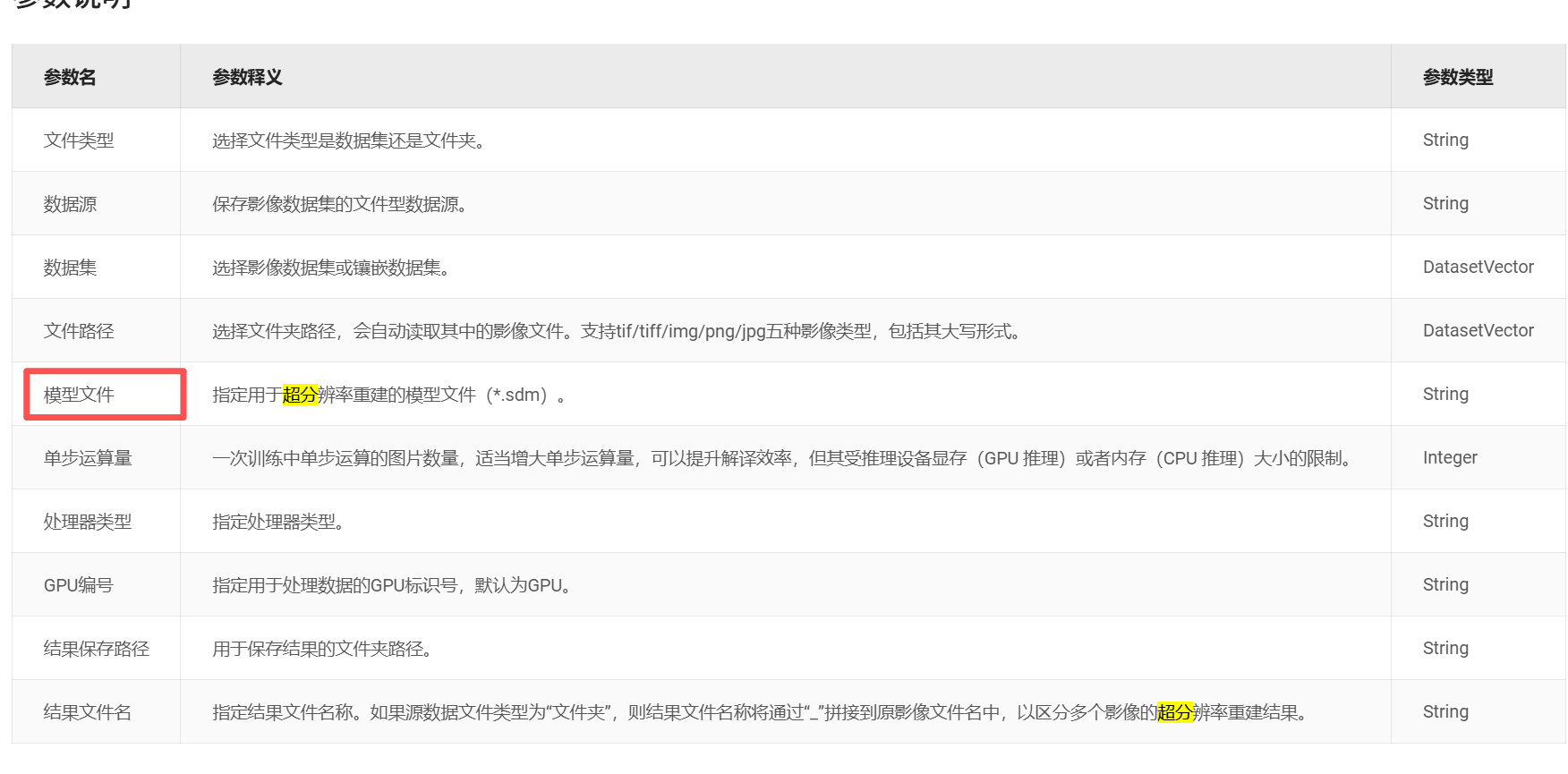The height and width of the screenshot is (774, 1568).
Task: Click the 文件类型 parameter name
Action: point(79,140)
